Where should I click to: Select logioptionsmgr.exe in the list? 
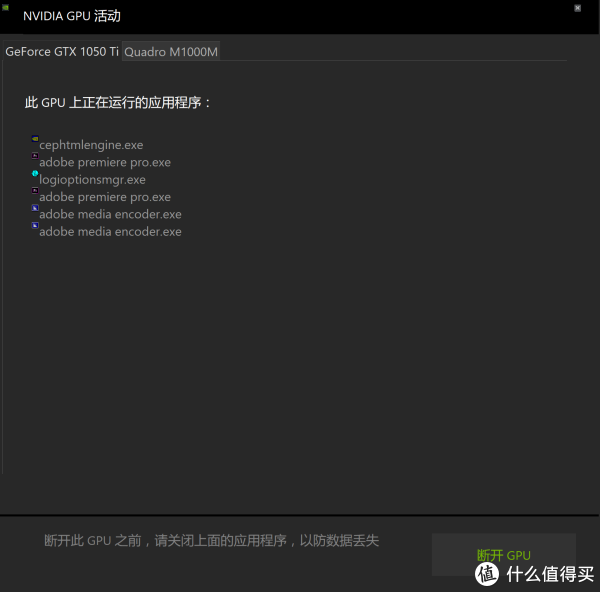tap(92, 180)
